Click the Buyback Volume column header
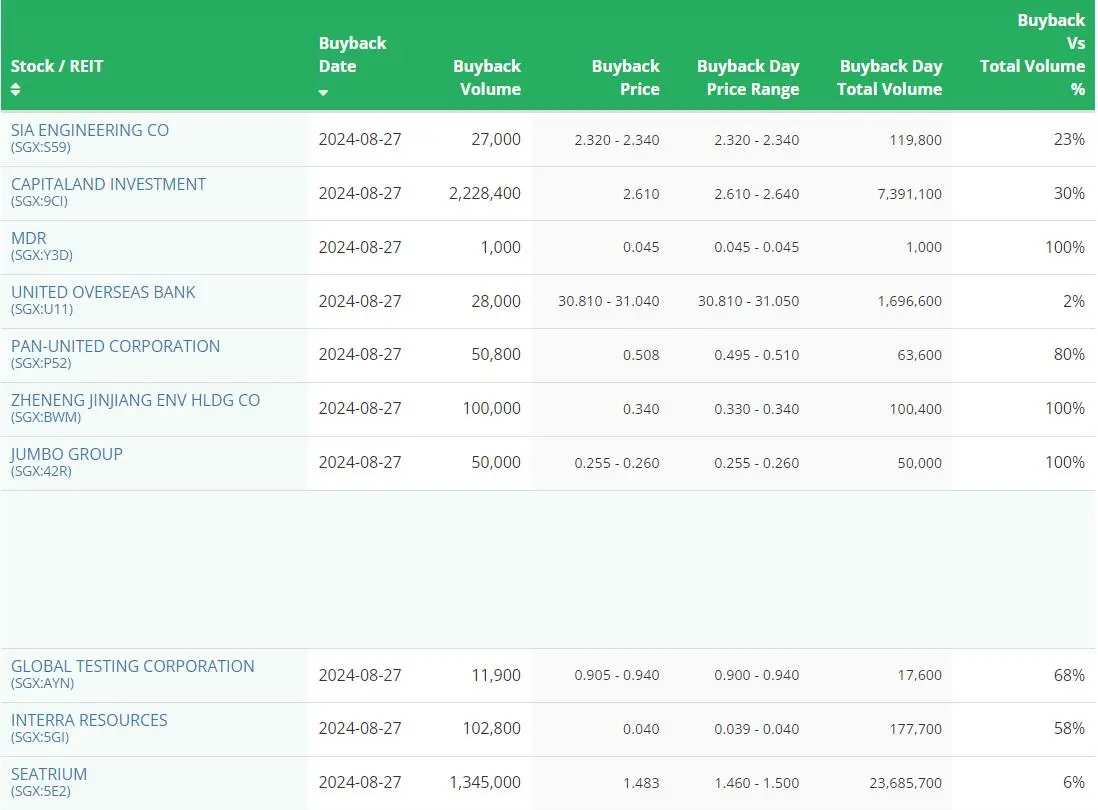 [x=487, y=78]
